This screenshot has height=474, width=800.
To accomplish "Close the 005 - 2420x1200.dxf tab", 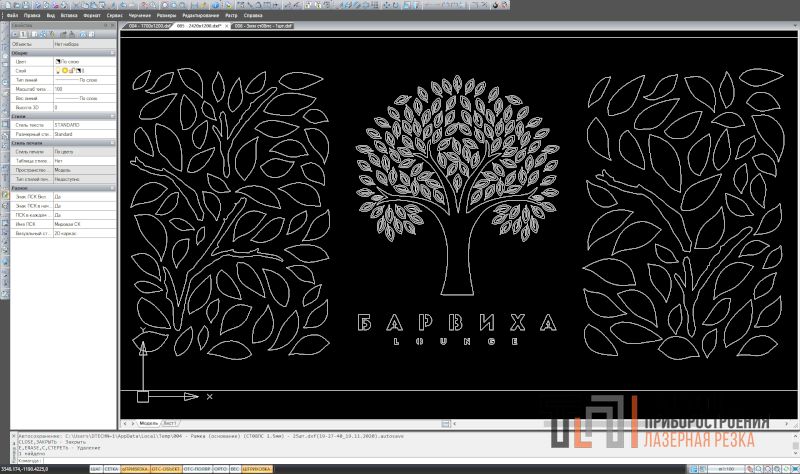I will coord(227,26).
